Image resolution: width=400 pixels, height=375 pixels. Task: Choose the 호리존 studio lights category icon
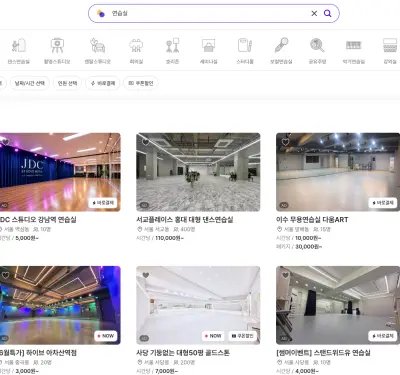coord(173,46)
